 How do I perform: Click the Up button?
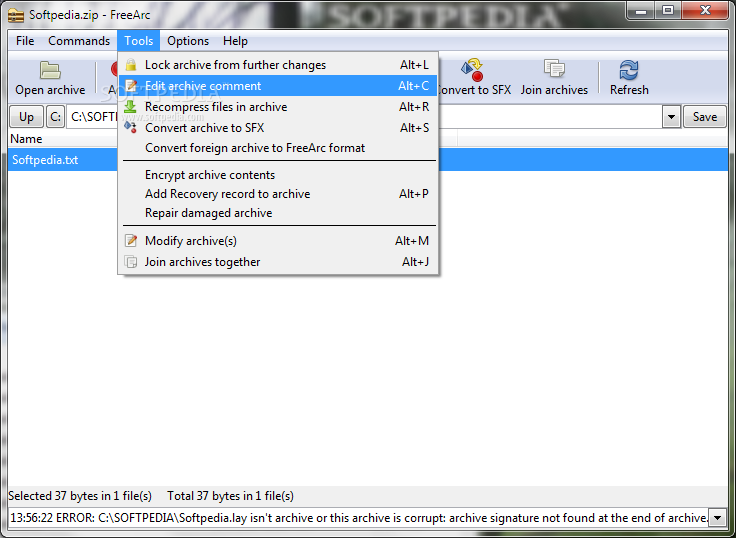tap(26, 116)
